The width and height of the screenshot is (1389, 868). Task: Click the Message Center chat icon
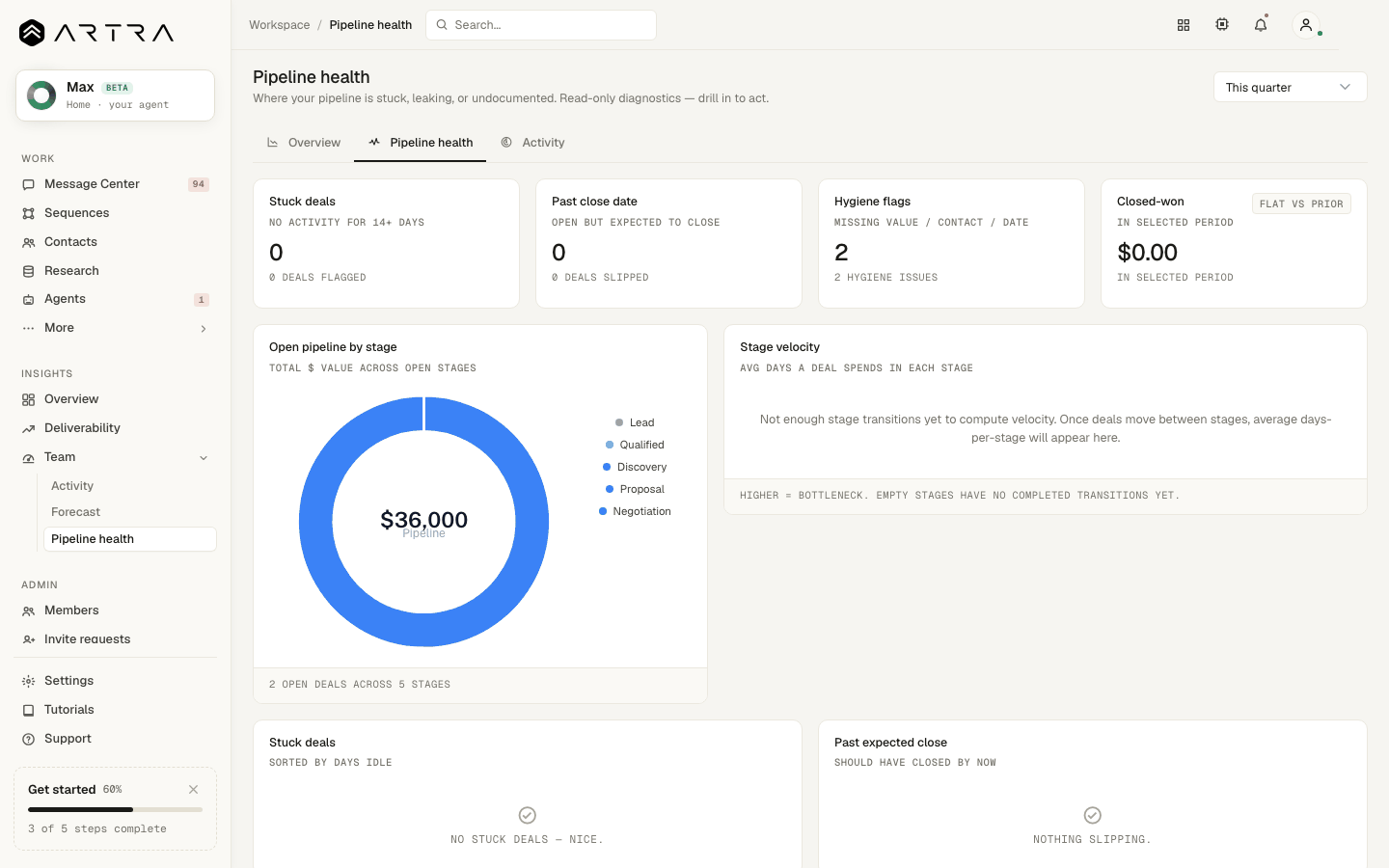click(x=29, y=184)
